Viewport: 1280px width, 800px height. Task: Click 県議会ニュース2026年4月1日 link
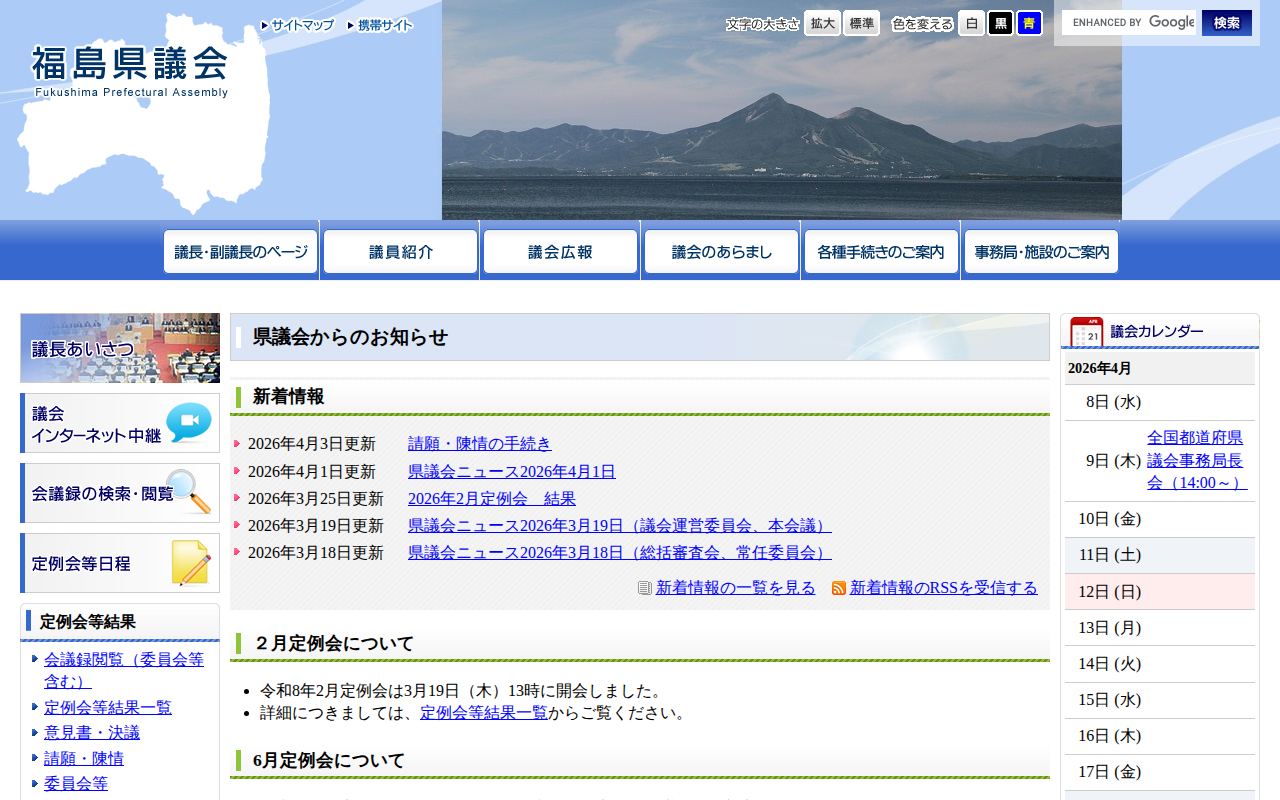pyautogui.click(x=511, y=471)
